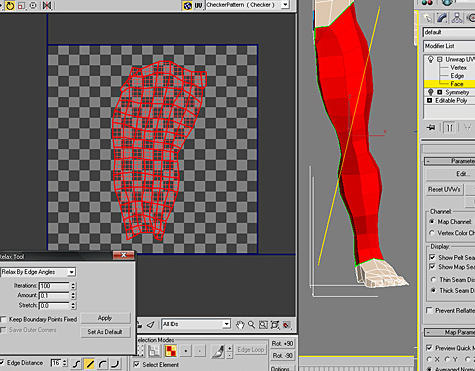Click the Rot. -90 button
475x371 pixels.
[282, 356]
